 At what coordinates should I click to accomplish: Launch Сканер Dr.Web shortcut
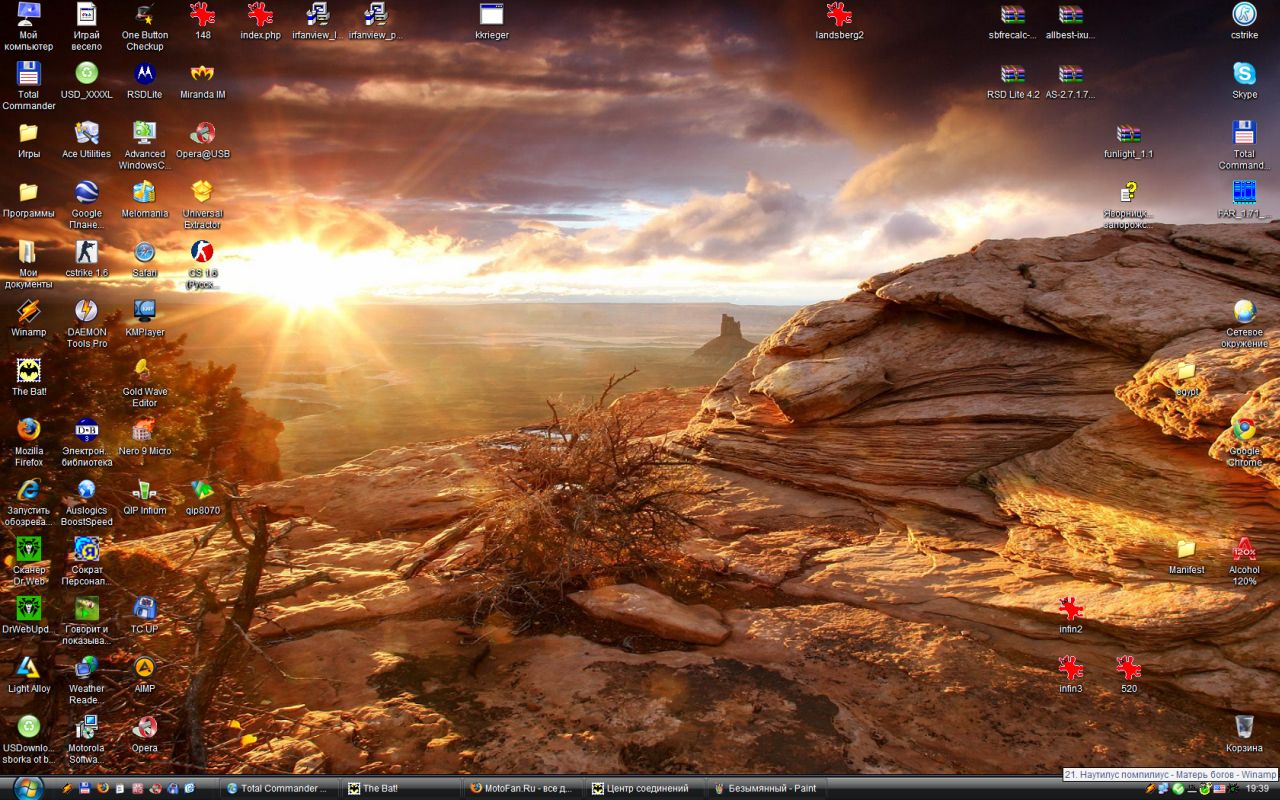point(28,561)
